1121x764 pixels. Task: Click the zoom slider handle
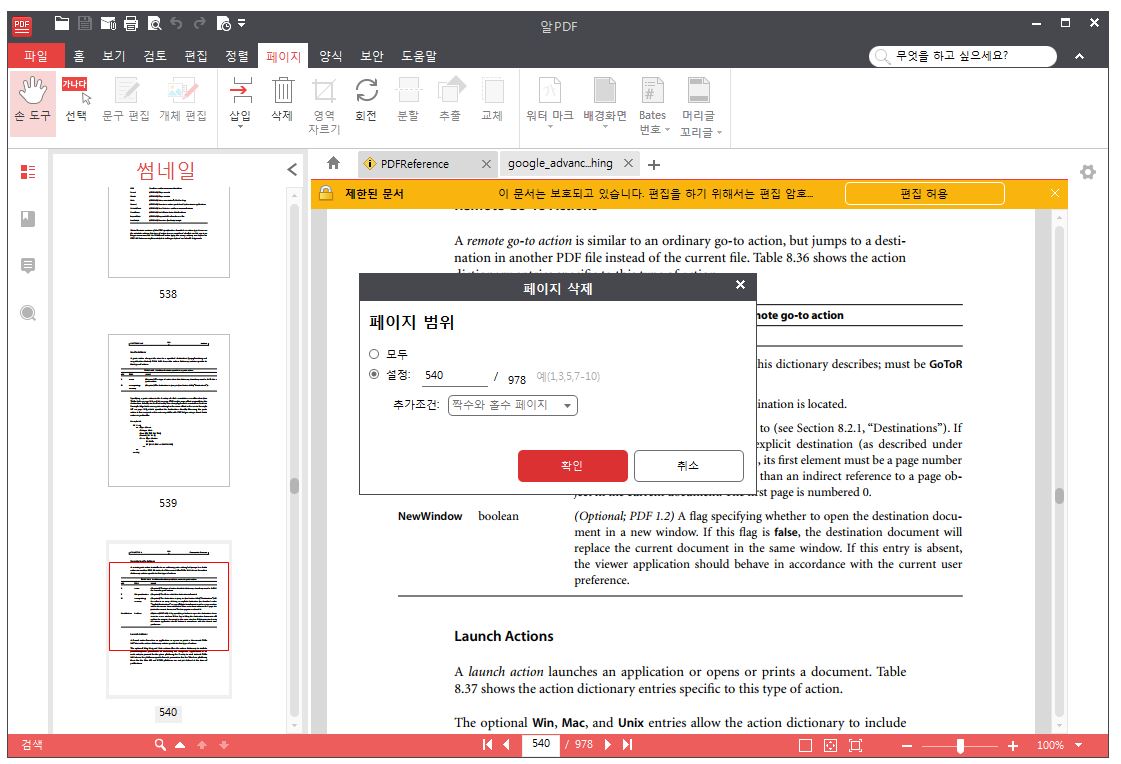click(960, 745)
